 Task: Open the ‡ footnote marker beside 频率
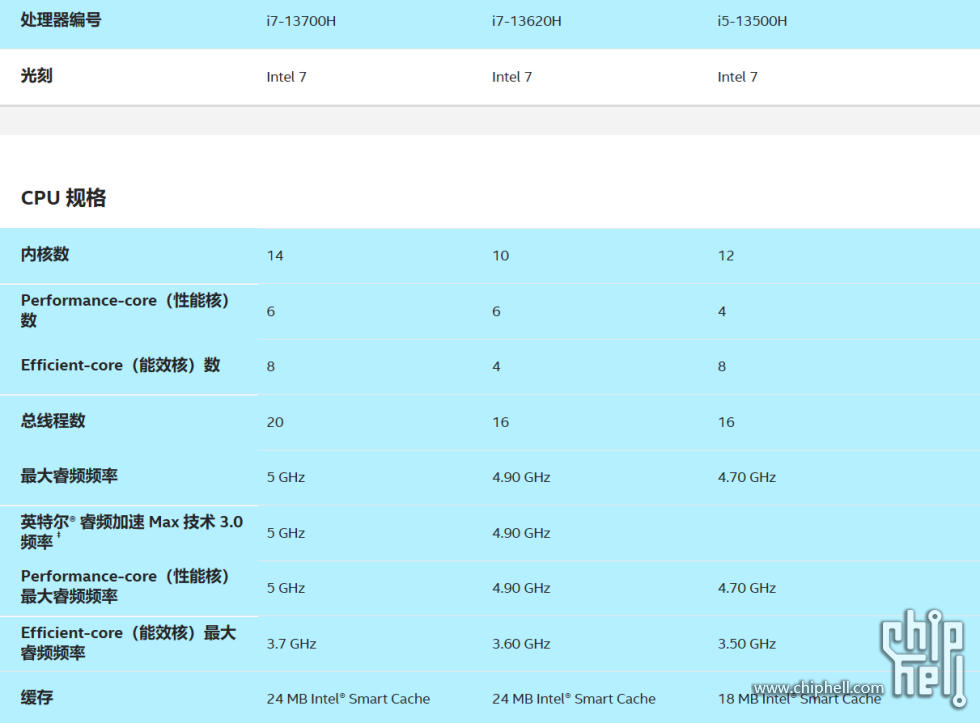point(59,536)
